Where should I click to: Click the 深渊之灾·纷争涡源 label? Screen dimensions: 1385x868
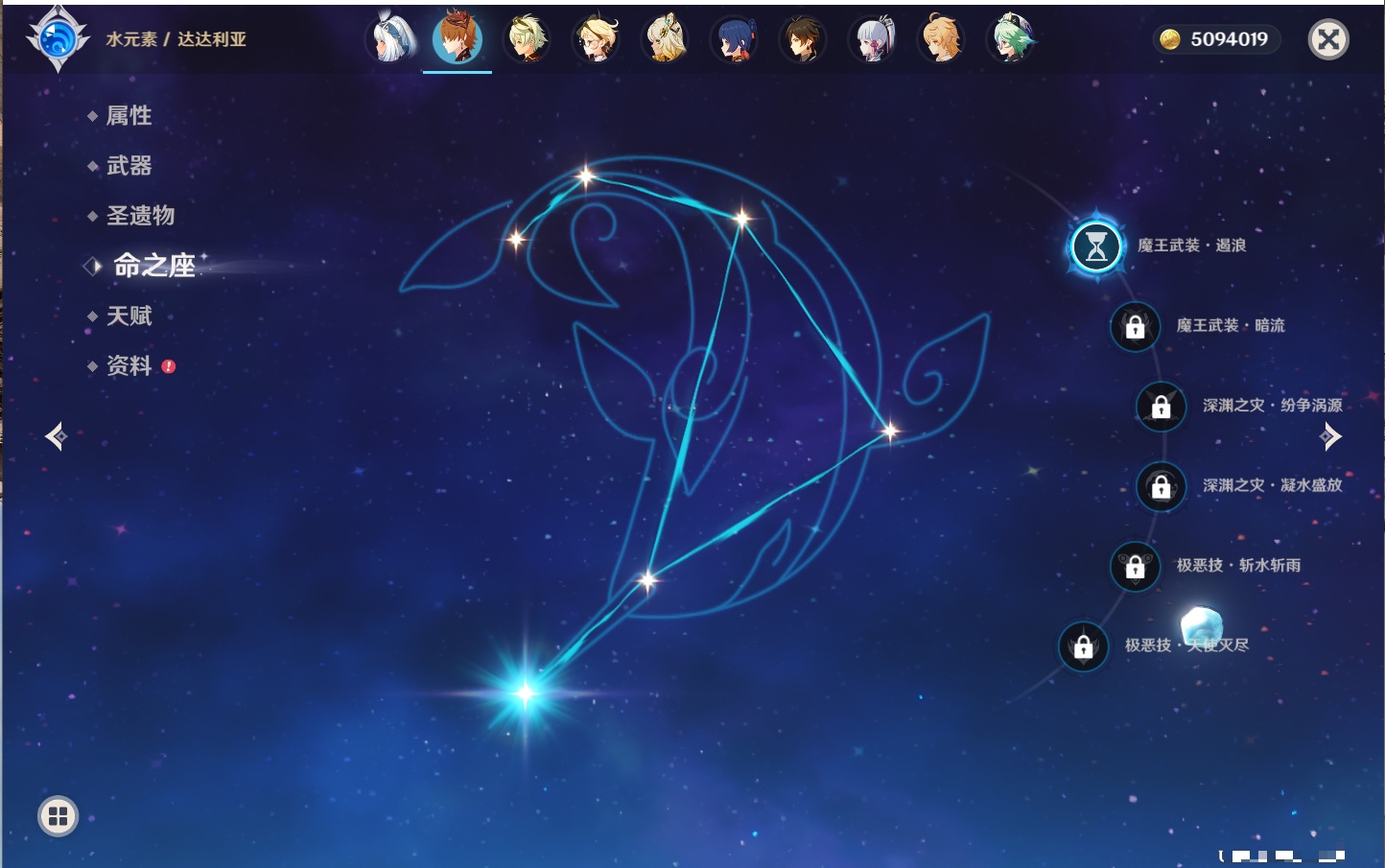point(1273,405)
